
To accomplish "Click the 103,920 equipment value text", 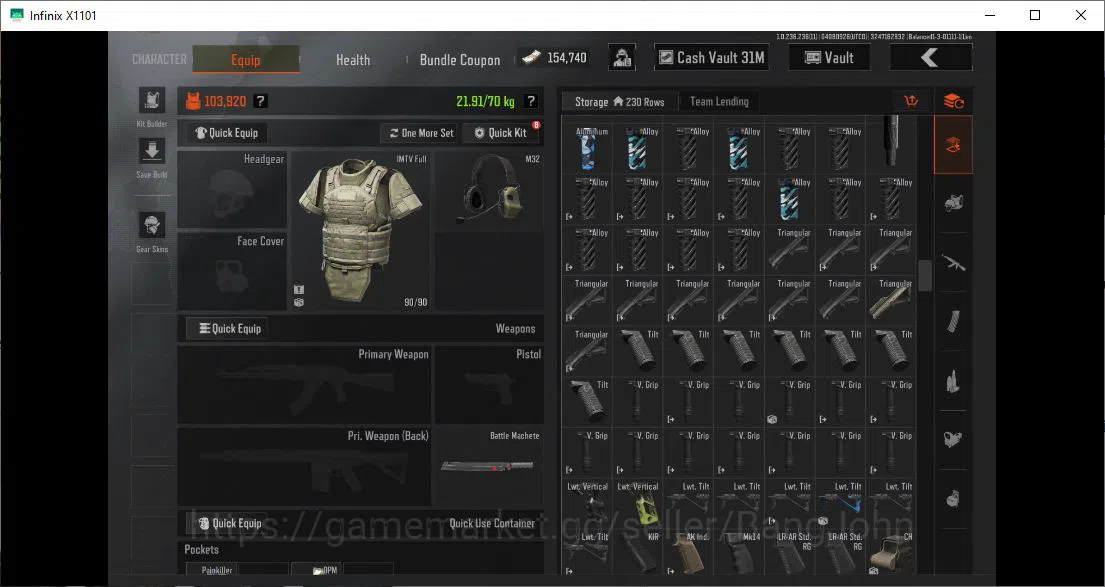I will click(225, 101).
